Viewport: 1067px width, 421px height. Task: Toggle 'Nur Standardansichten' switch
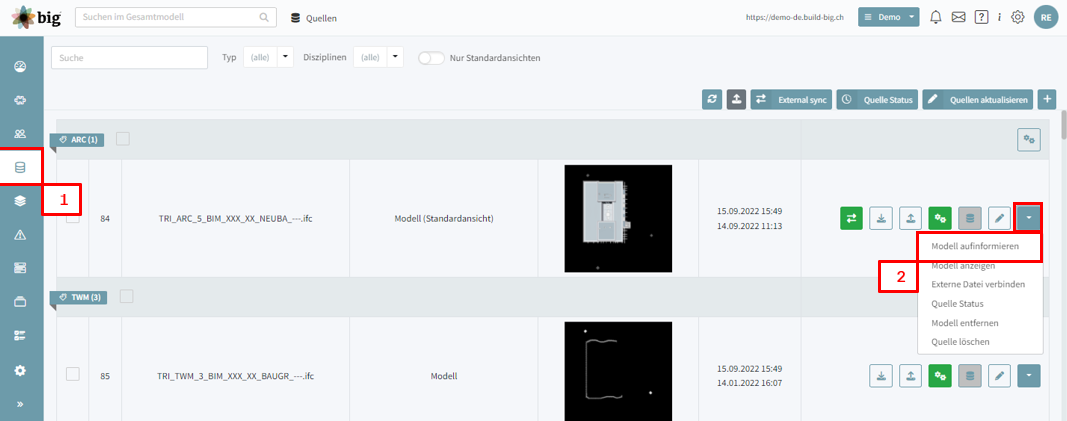(431, 58)
